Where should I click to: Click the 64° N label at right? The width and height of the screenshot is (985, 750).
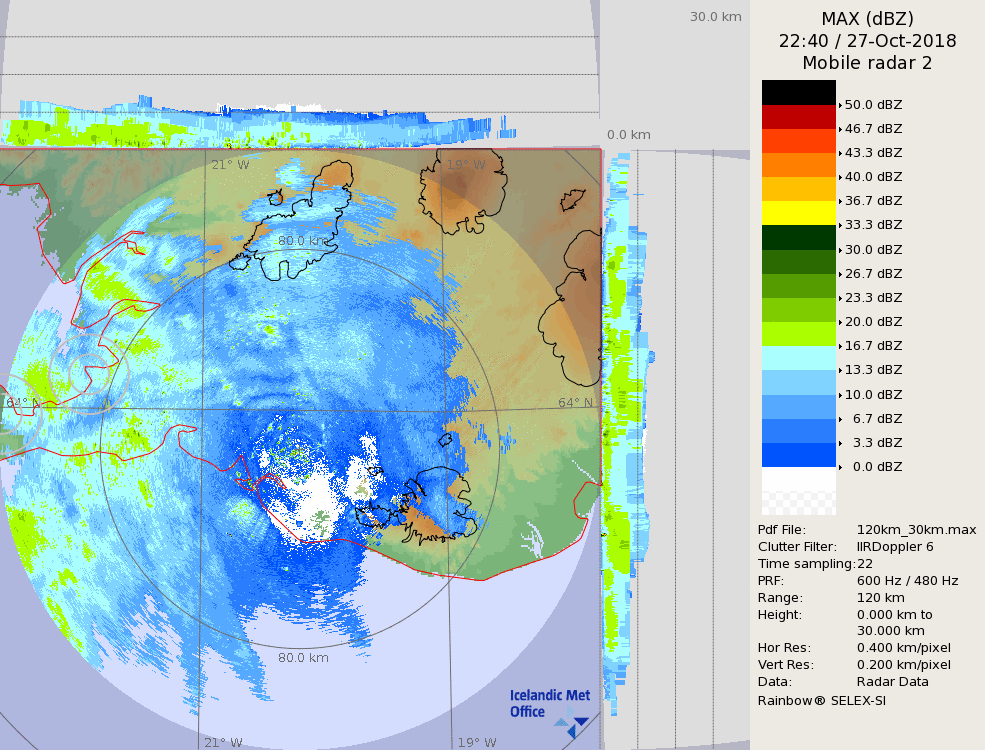[x=575, y=403]
